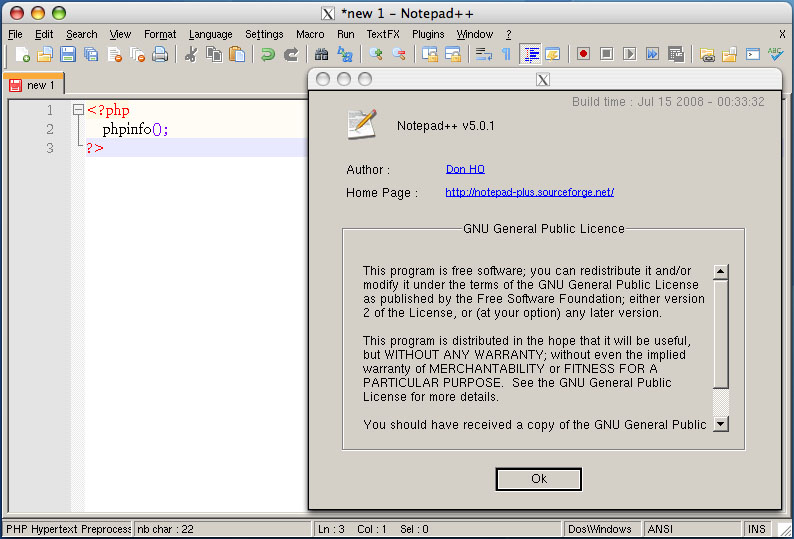Screen dimensions: 794x539
Task: Open the notepad-plus.sourceforge.net home page link
Action: pos(529,192)
